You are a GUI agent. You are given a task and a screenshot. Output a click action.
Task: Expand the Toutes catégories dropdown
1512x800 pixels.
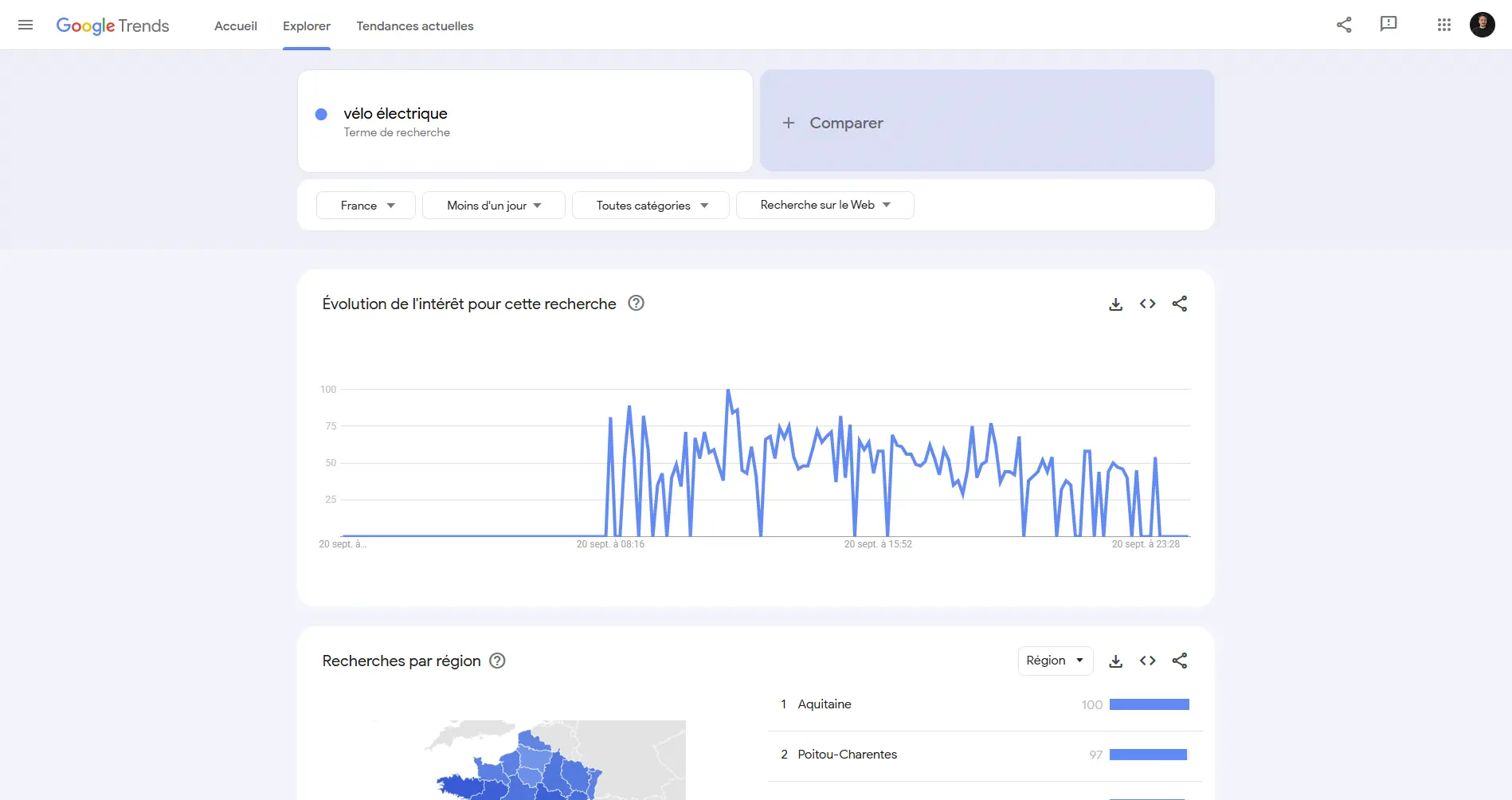coord(650,206)
